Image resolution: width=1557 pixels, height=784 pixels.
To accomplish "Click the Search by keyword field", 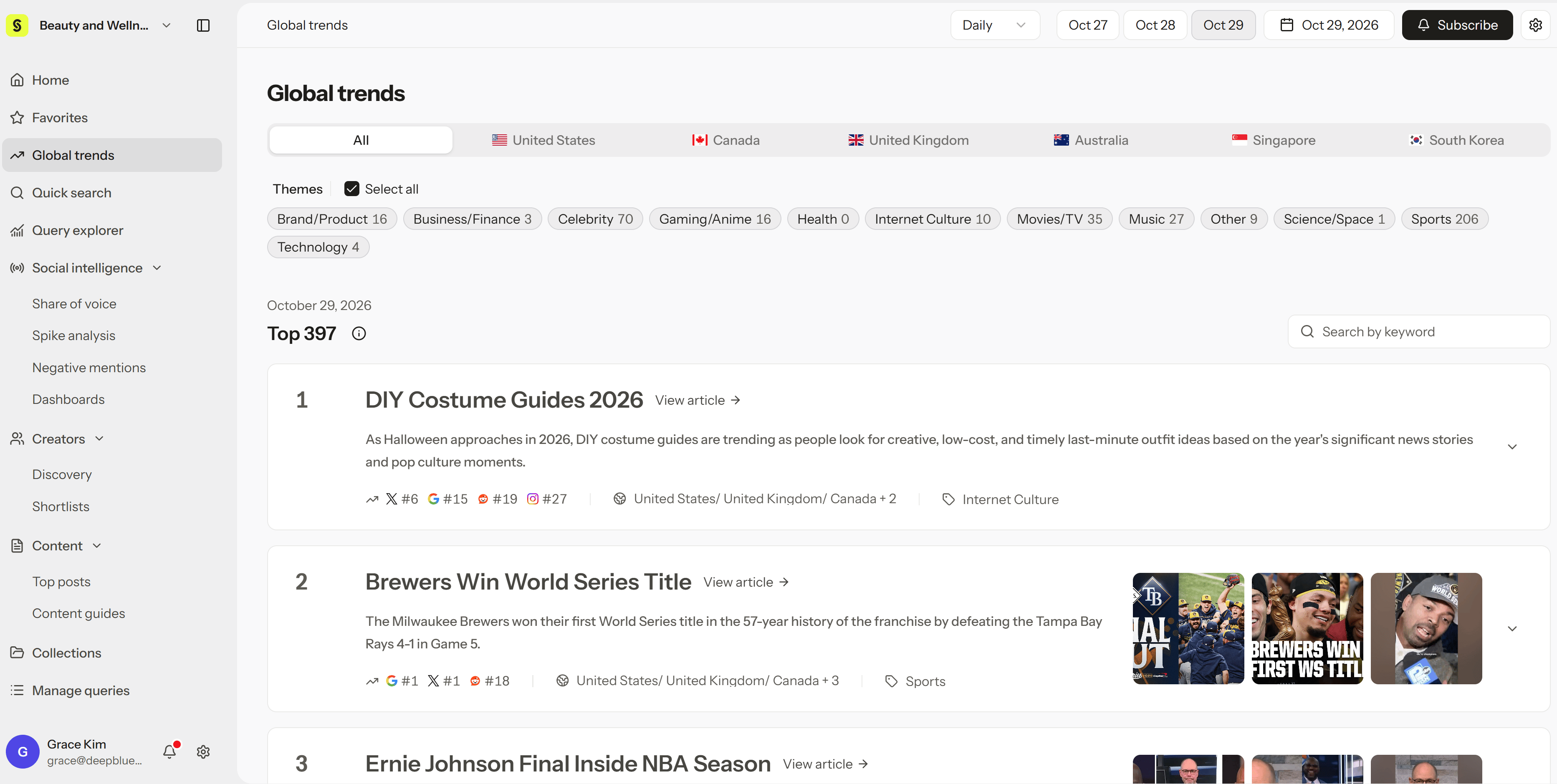I will (1418, 332).
